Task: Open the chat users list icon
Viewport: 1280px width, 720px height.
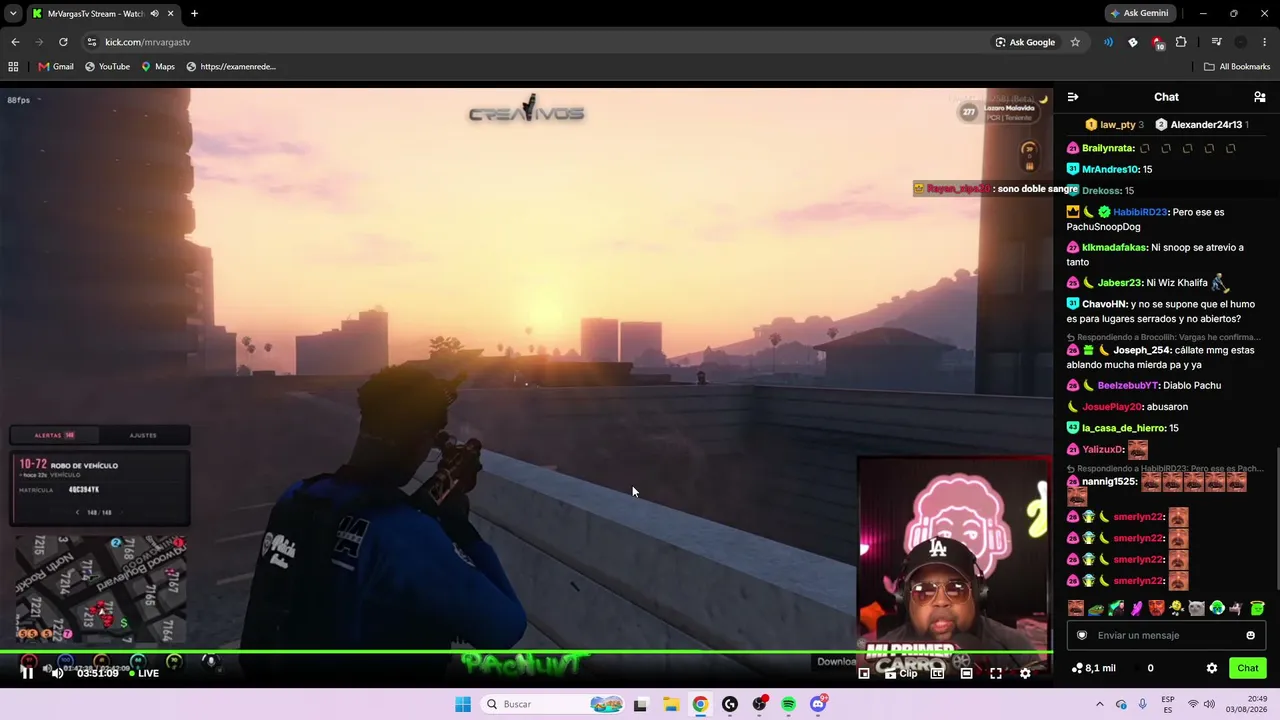Action: click(1260, 97)
